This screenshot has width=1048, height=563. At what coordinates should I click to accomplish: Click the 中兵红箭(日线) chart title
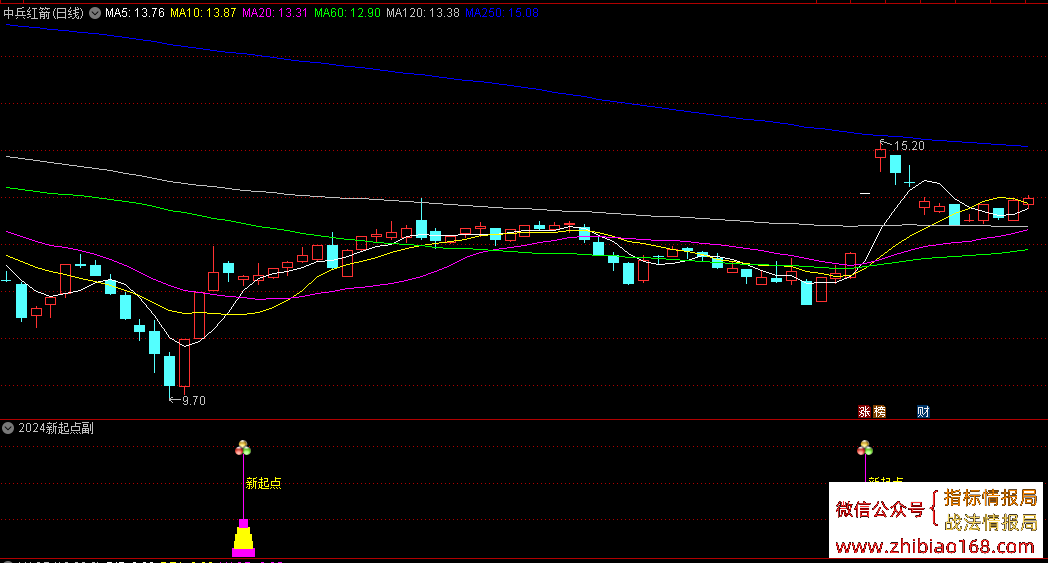[x=43, y=13]
